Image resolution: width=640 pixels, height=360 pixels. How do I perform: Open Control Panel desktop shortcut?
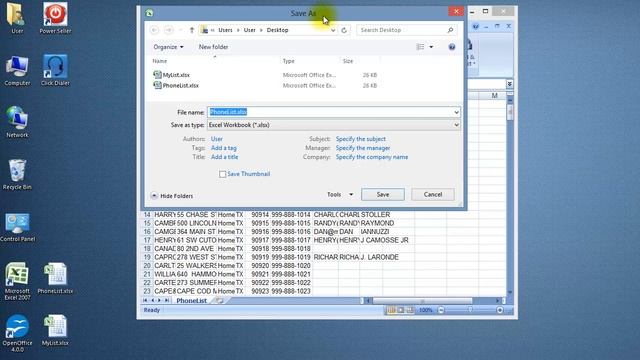click(x=17, y=227)
